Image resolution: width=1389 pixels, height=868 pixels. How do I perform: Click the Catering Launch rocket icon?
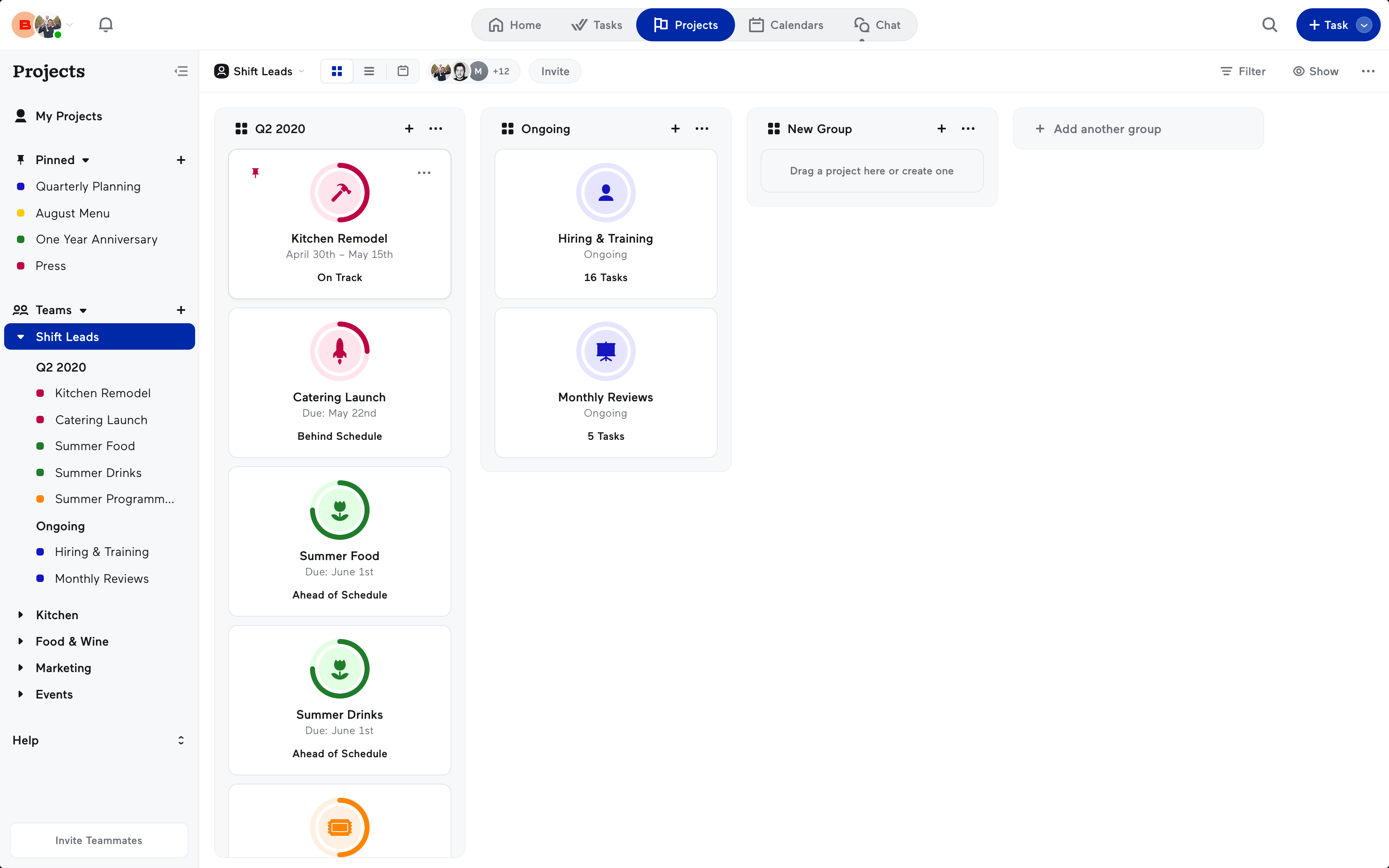click(340, 351)
